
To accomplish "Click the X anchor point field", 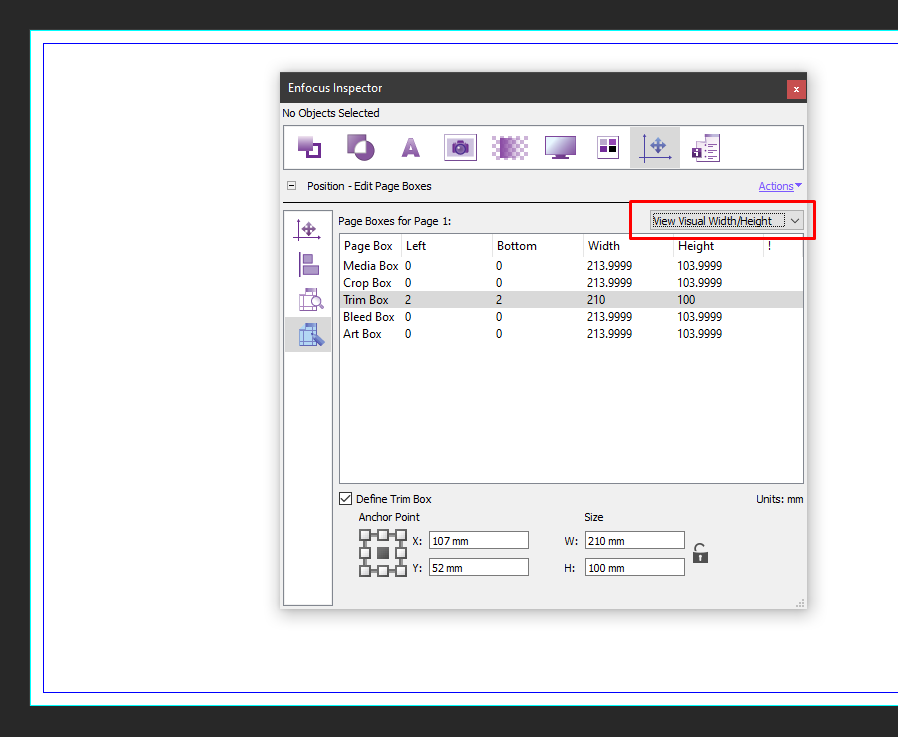I will [x=479, y=541].
